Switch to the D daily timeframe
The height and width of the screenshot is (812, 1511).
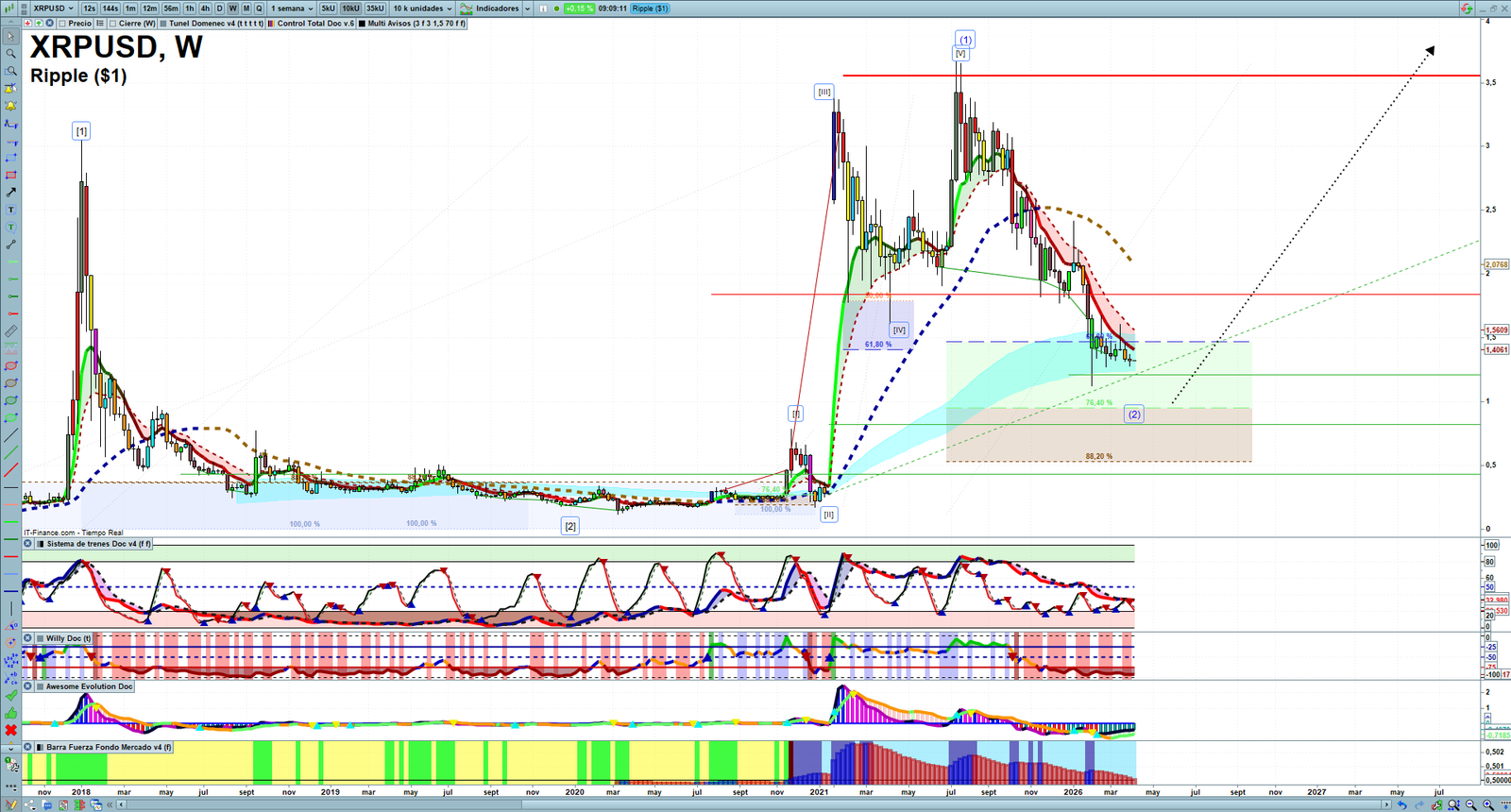pyautogui.click(x=219, y=8)
